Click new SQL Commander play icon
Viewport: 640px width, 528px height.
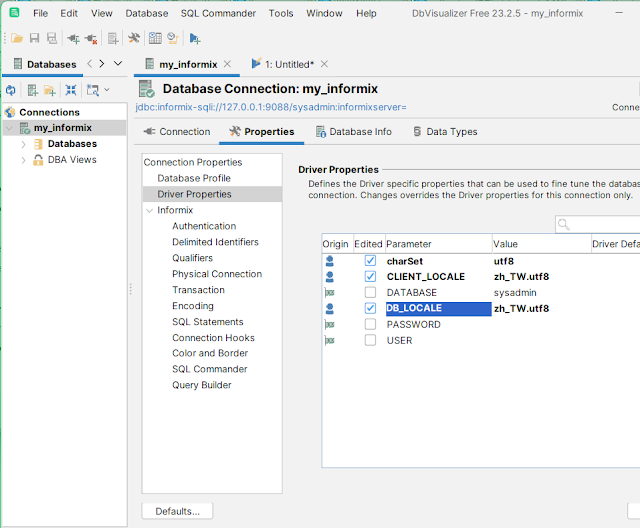195,39
